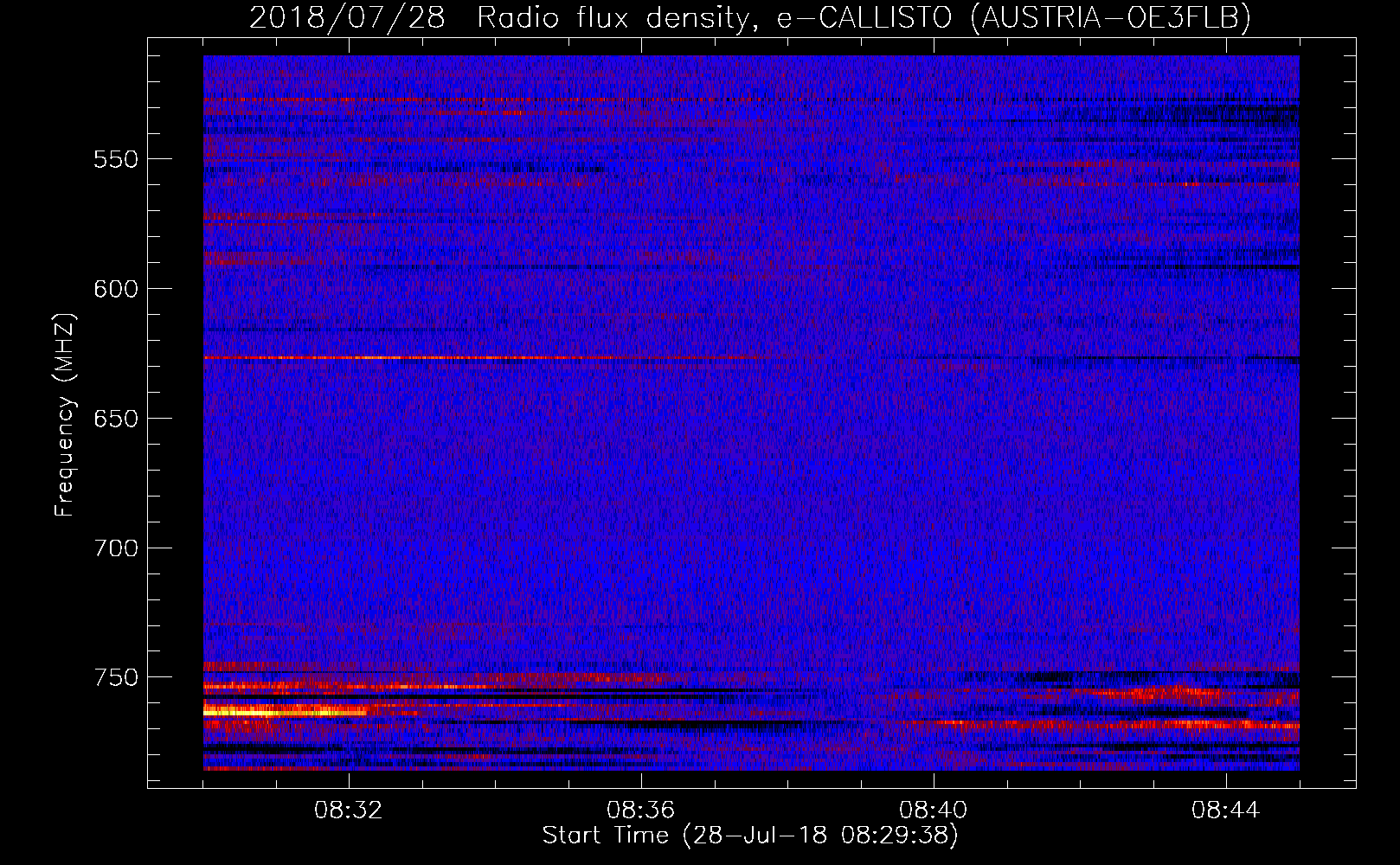Screen dimensions: 1400x865
Task: Click the 550 frequency tick label
Action: pyautogui.click(x=116, y=159)
